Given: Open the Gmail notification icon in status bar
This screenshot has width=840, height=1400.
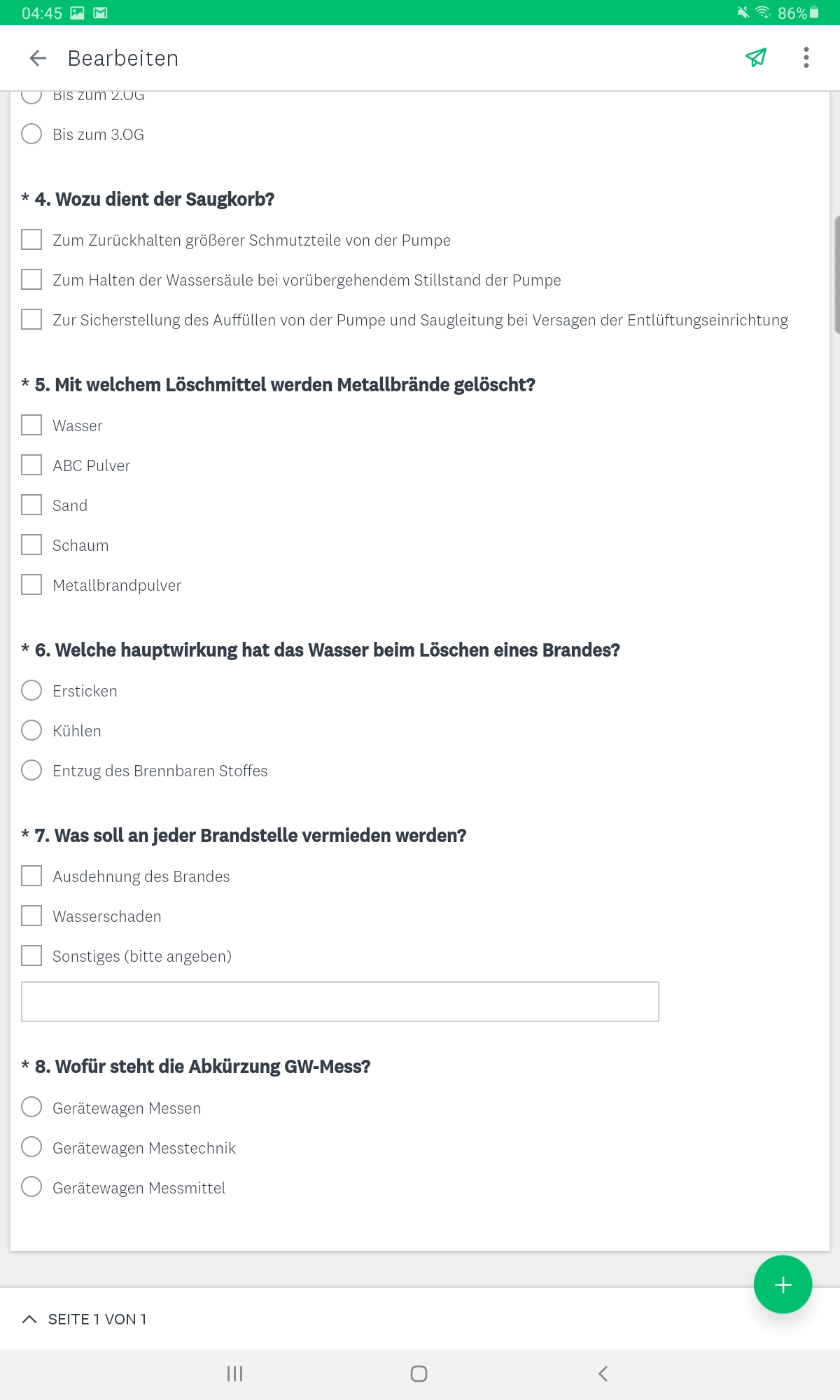Looking at the screenshot, I should (101, 13).
